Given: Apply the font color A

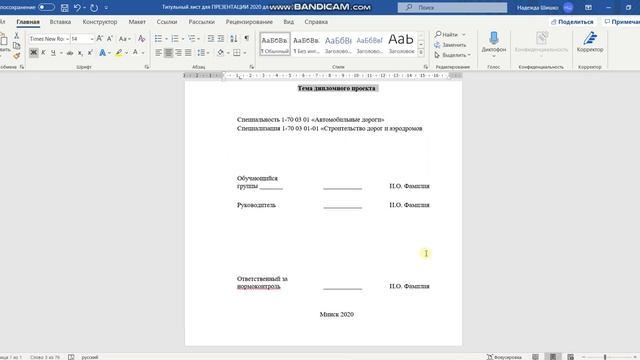Looking at the screenshot, I should (x=135, y=53).
